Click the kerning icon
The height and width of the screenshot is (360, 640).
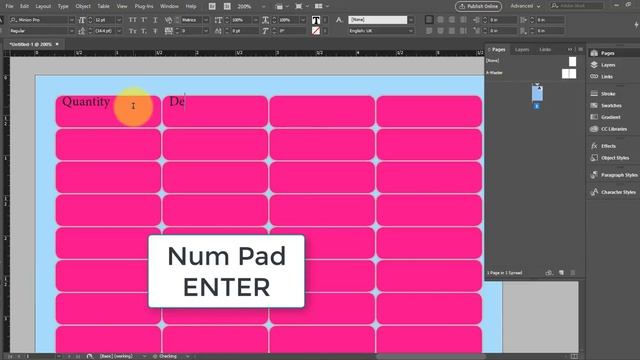(168, 20)
